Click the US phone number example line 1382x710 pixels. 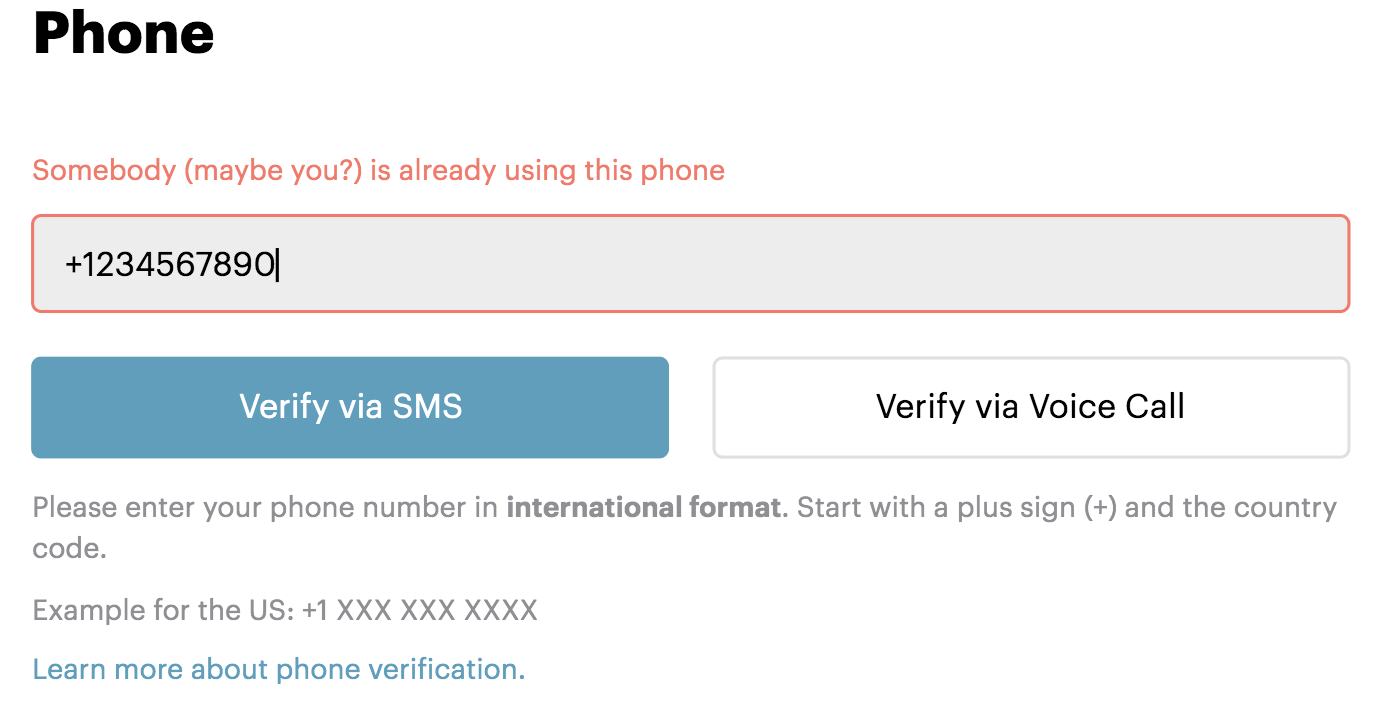(x=284, y=610)
